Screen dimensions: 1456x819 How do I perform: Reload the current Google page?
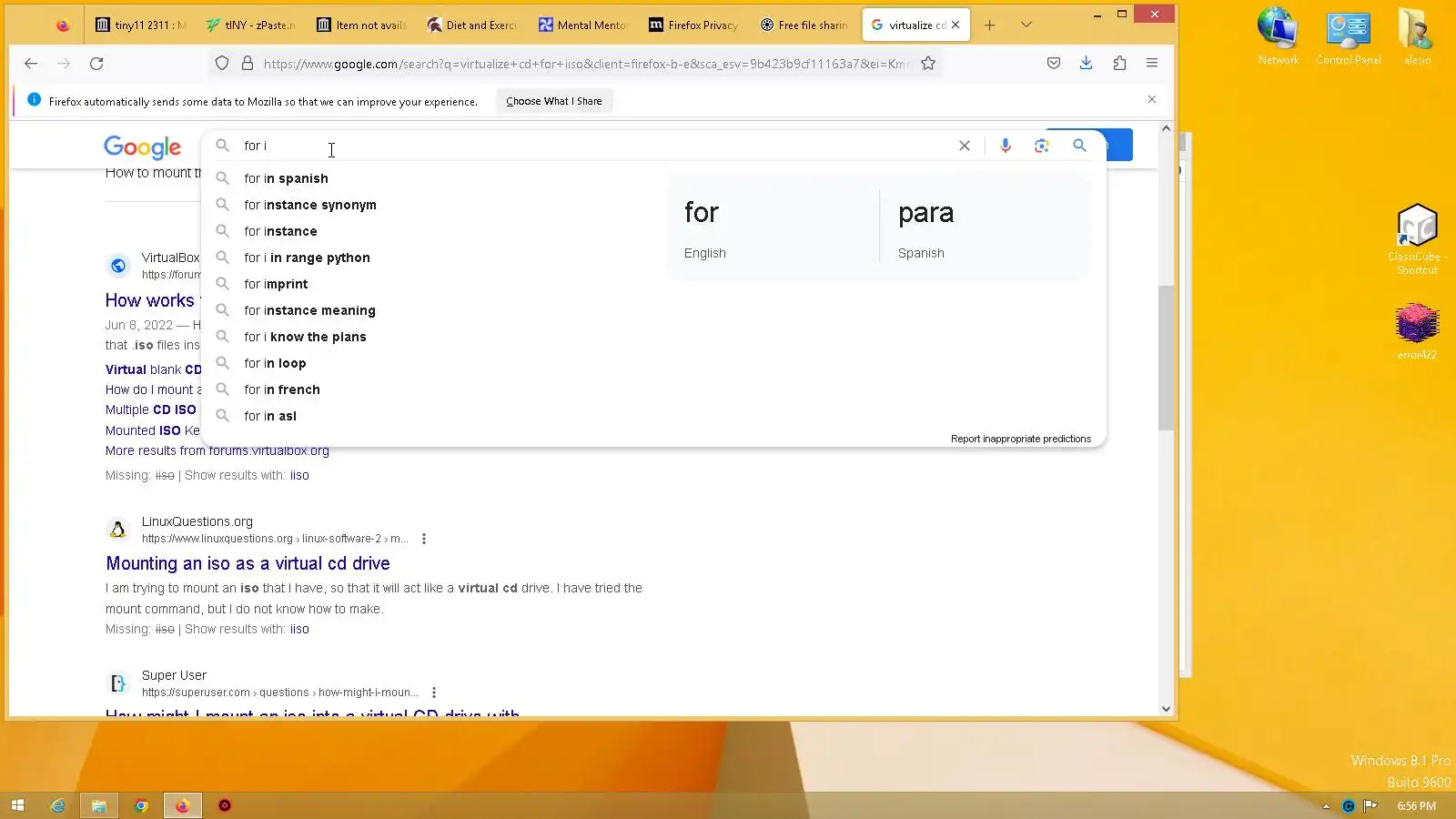coord(96,64)
